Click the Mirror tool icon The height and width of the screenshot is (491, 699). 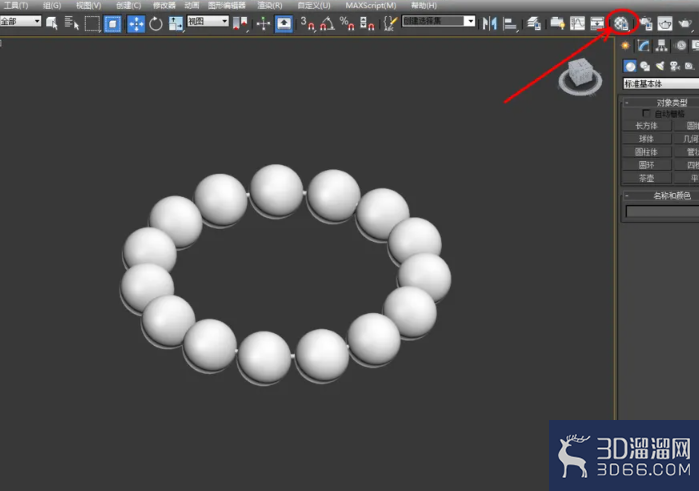click(x=489, y=24)
